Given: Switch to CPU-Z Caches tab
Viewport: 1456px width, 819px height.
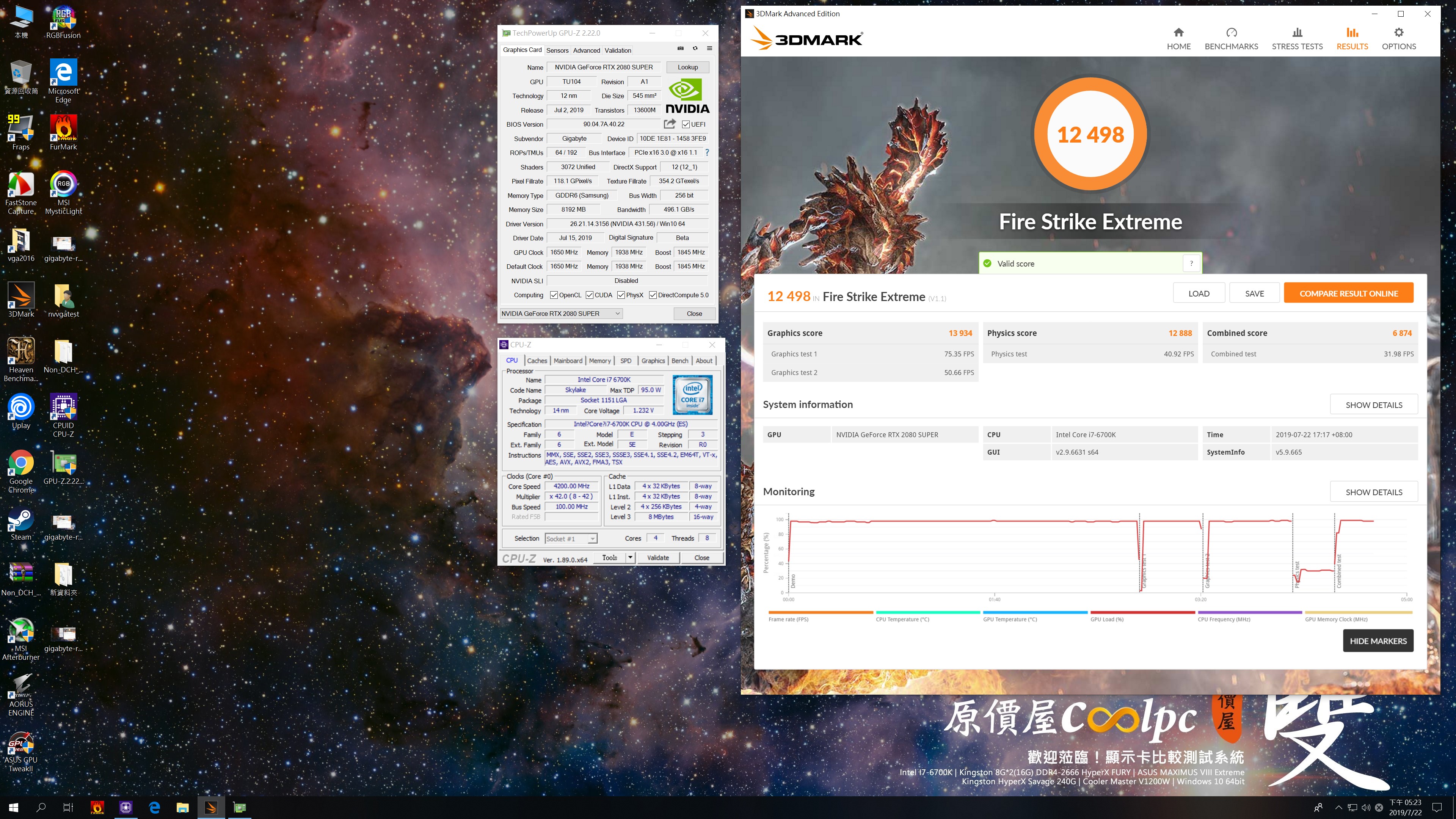Looking at the screenshot, I should tap(537, 361).
